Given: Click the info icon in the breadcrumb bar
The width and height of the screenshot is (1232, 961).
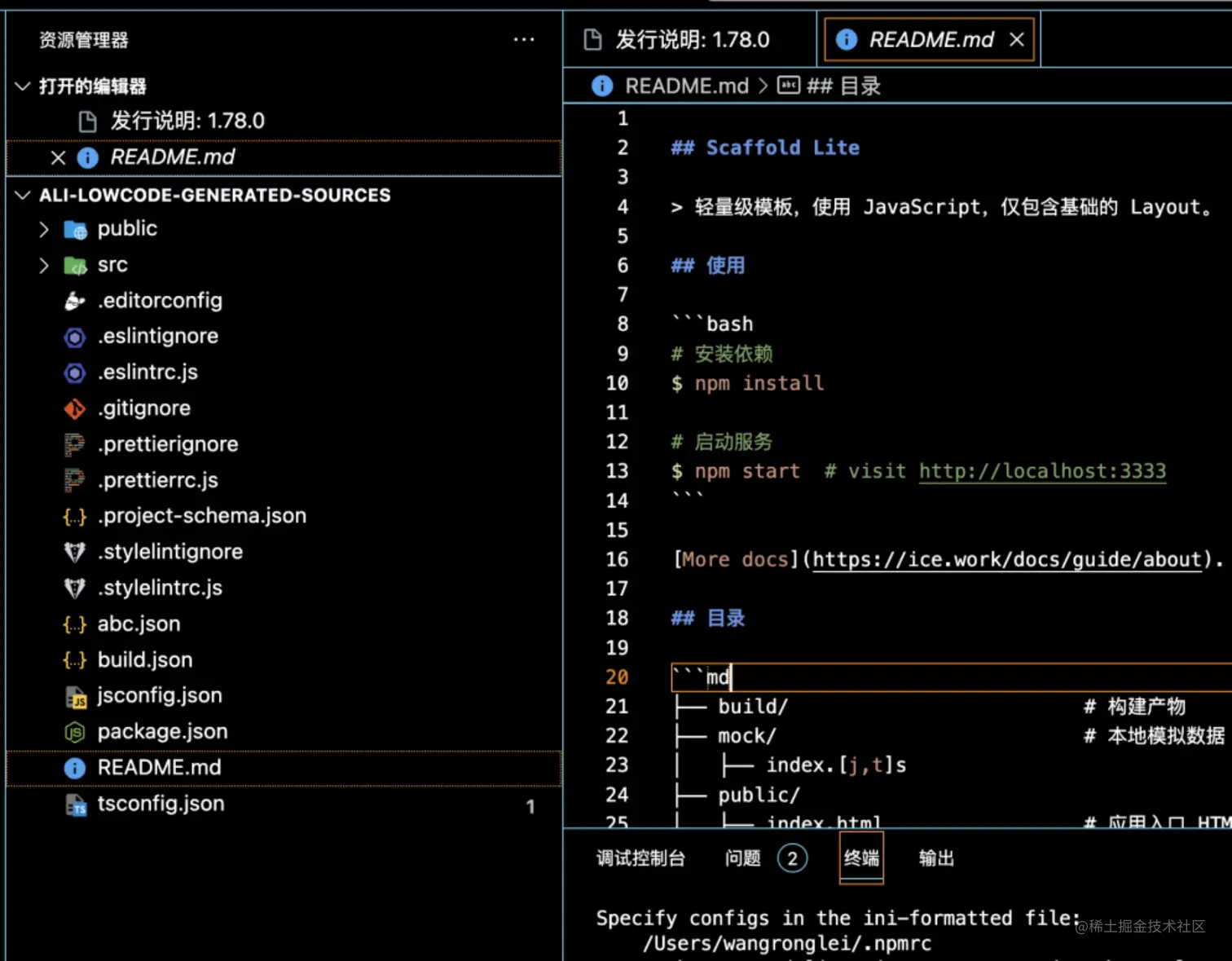Looking at the screenshot, I should [602, 86].
